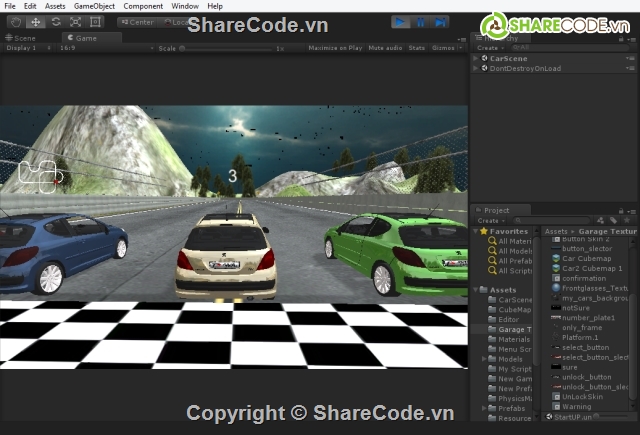The width and height of the screenshot is (640, 435).
Task: Click the Pause button
Action: (420, 22)
